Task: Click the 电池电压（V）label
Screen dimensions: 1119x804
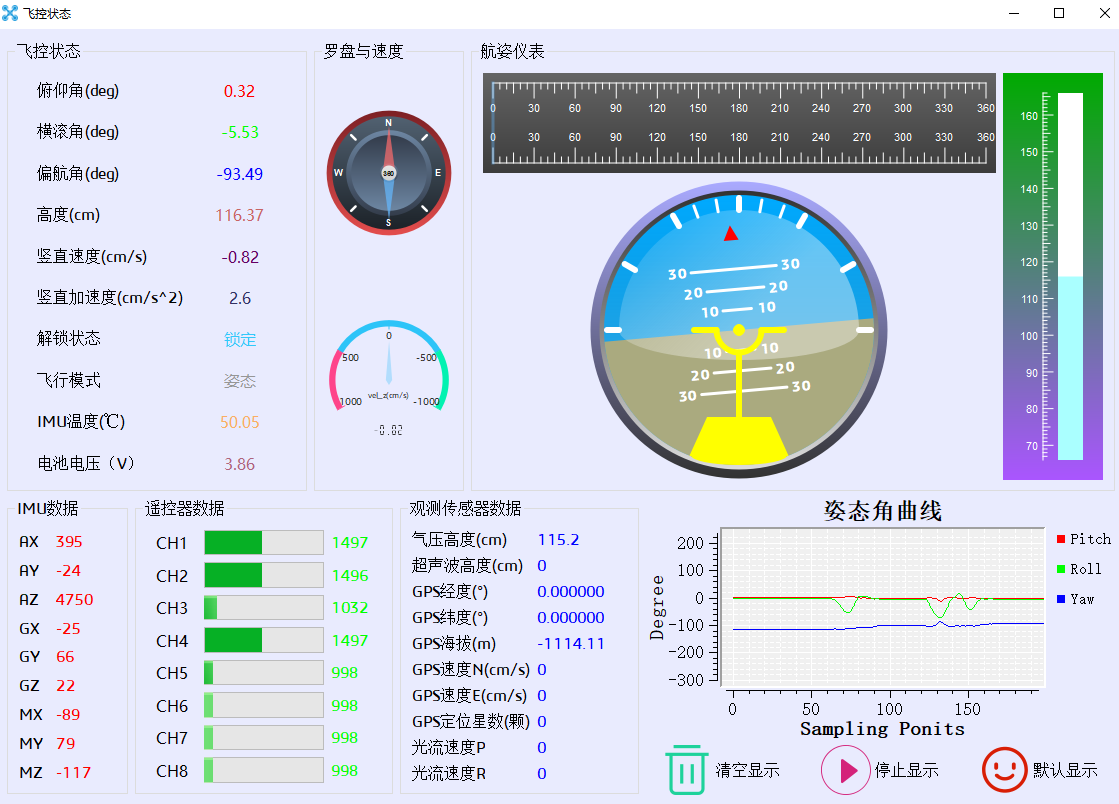Action: pos(86,464)
